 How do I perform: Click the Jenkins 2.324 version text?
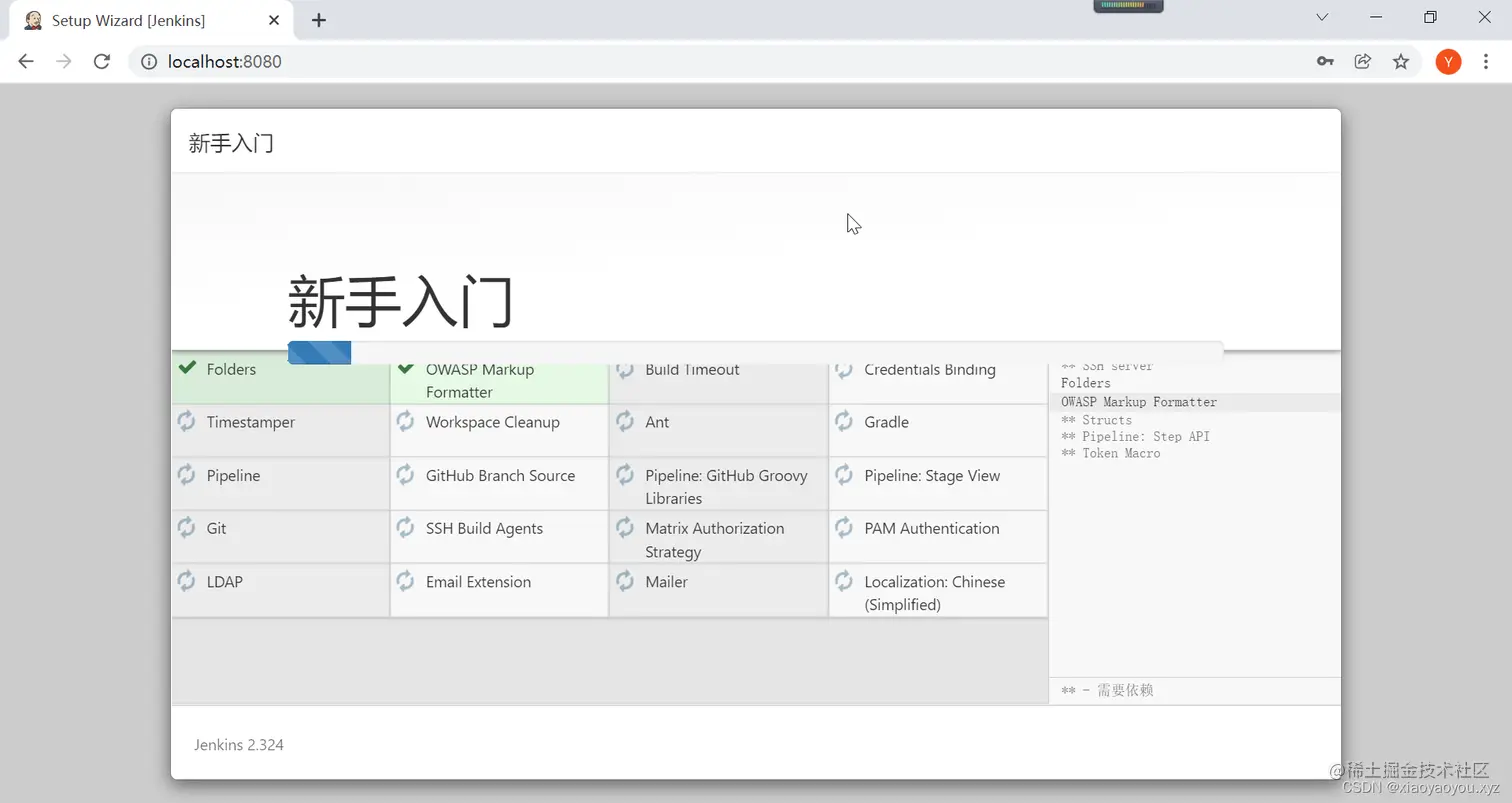pyautogui.click(x=239, y=744)
